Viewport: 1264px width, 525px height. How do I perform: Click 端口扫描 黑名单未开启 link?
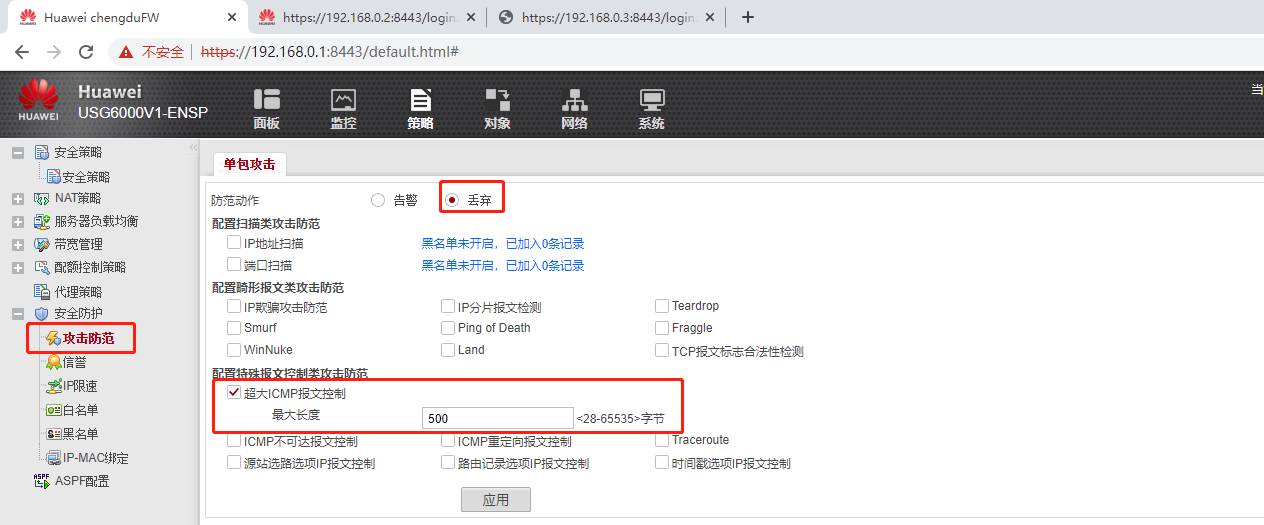coord(503,265)
